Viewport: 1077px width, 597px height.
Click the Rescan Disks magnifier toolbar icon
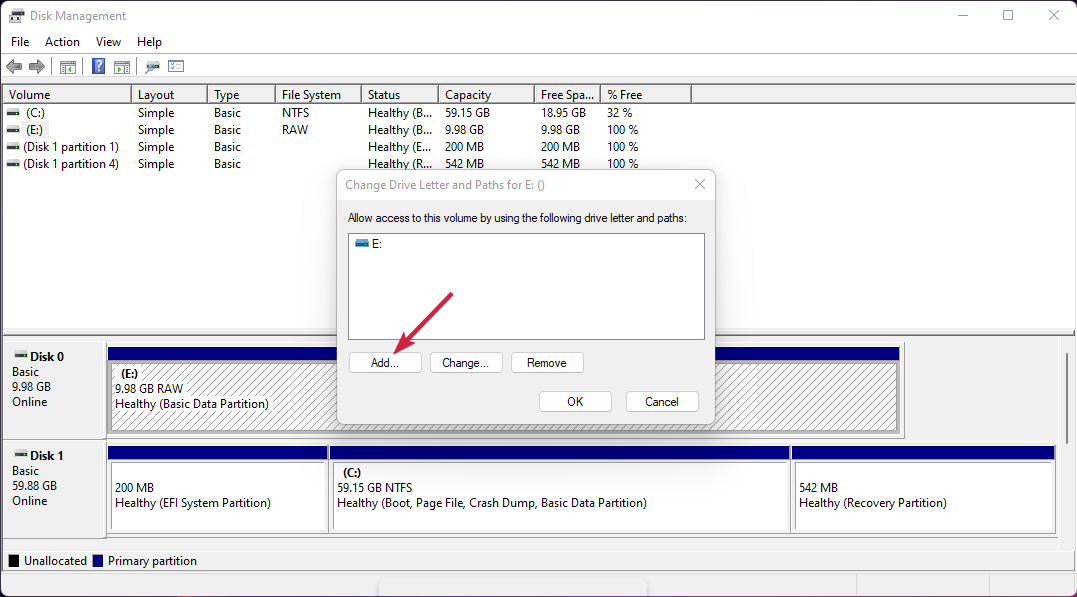(152, 67)
